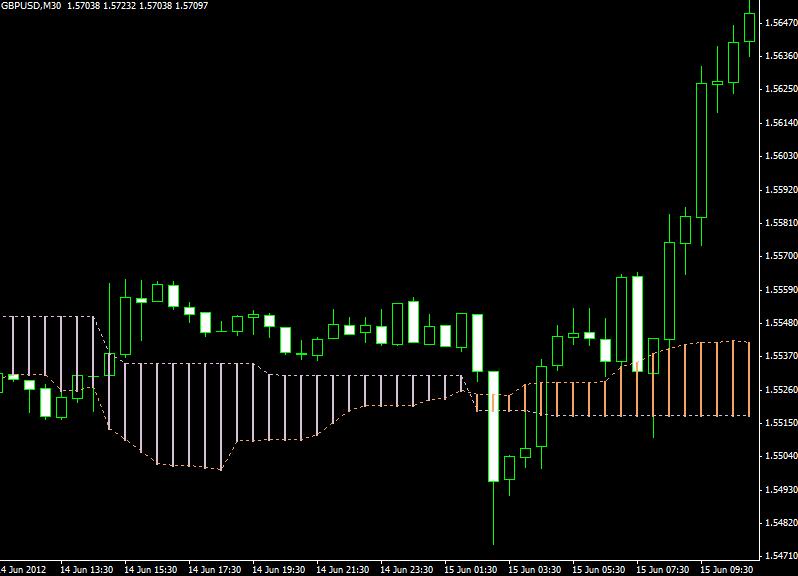
Task: Select the 1.55590 price level label
Action: 781,290
